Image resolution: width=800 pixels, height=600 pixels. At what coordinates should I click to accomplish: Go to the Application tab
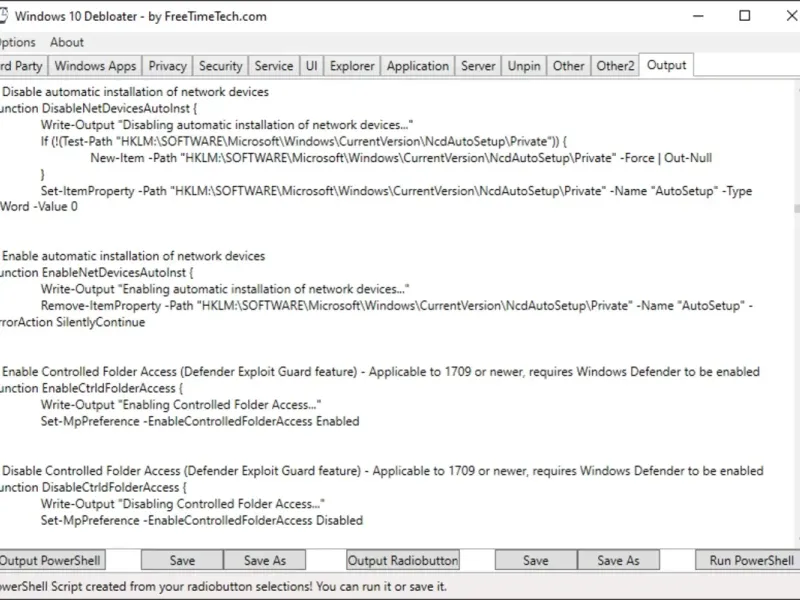pyautogui.click(x=418, y=66)
